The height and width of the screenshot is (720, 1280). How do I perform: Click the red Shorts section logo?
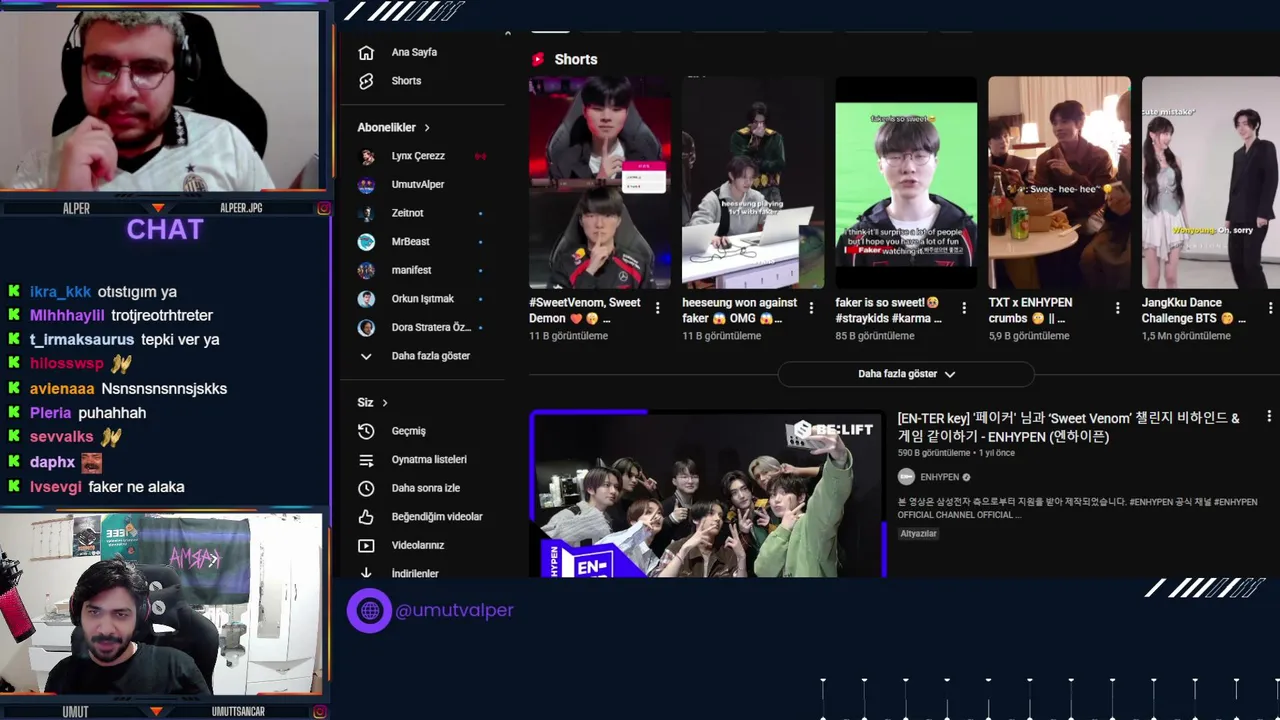(538, 59)
